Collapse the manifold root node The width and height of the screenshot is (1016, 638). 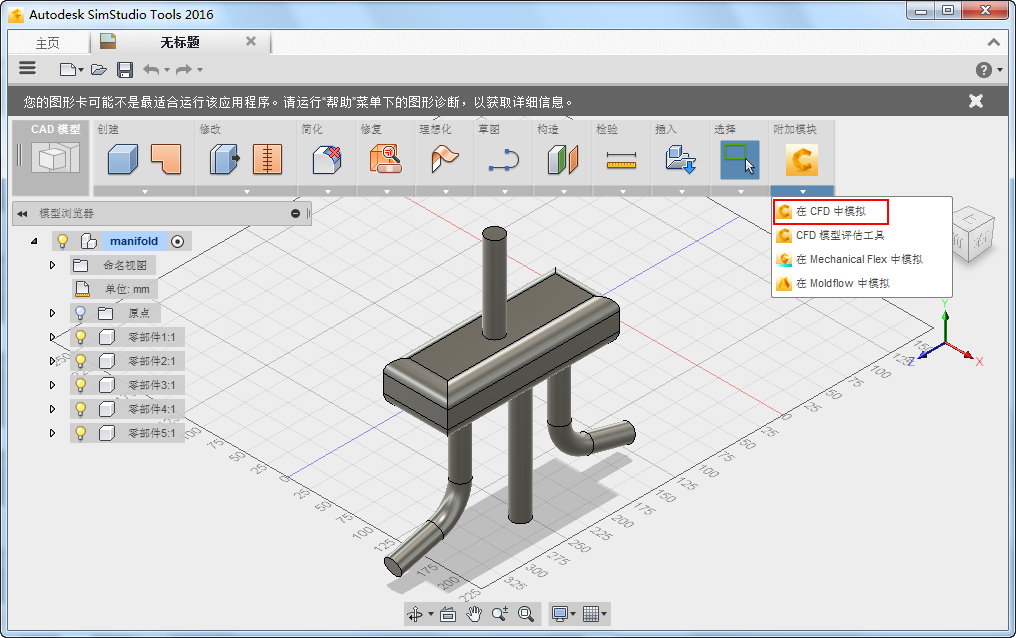point(34,241)
